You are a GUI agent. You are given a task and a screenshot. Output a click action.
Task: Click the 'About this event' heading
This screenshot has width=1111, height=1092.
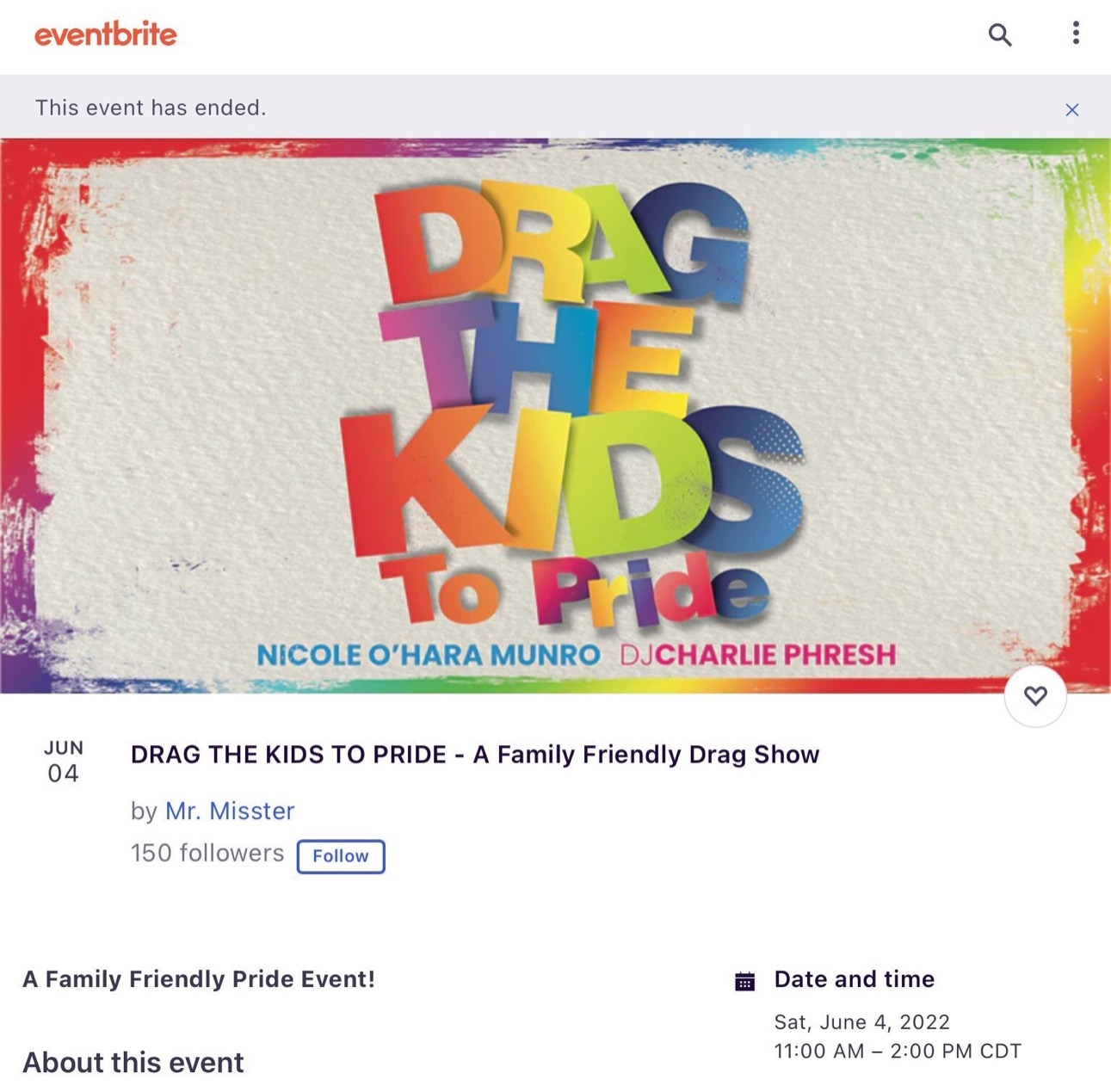coord(133,1063)
